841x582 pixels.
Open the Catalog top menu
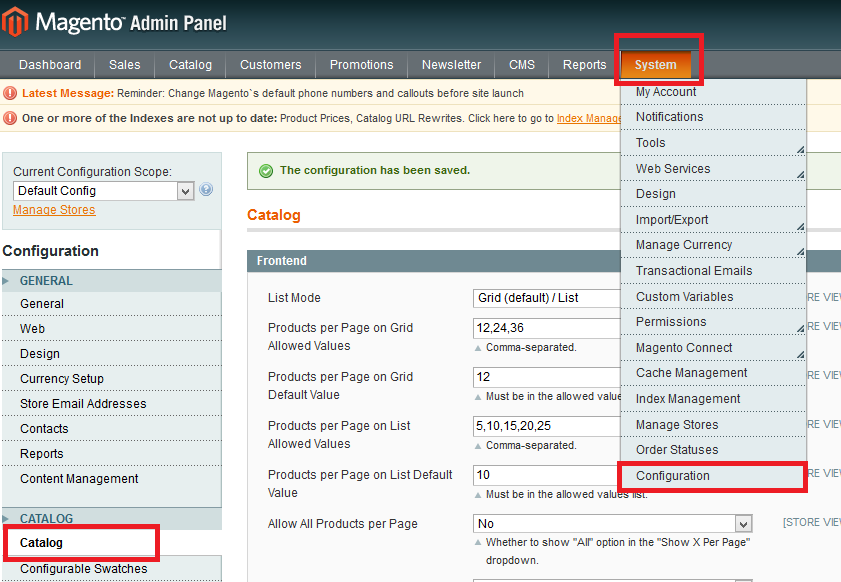pos(190,65)
